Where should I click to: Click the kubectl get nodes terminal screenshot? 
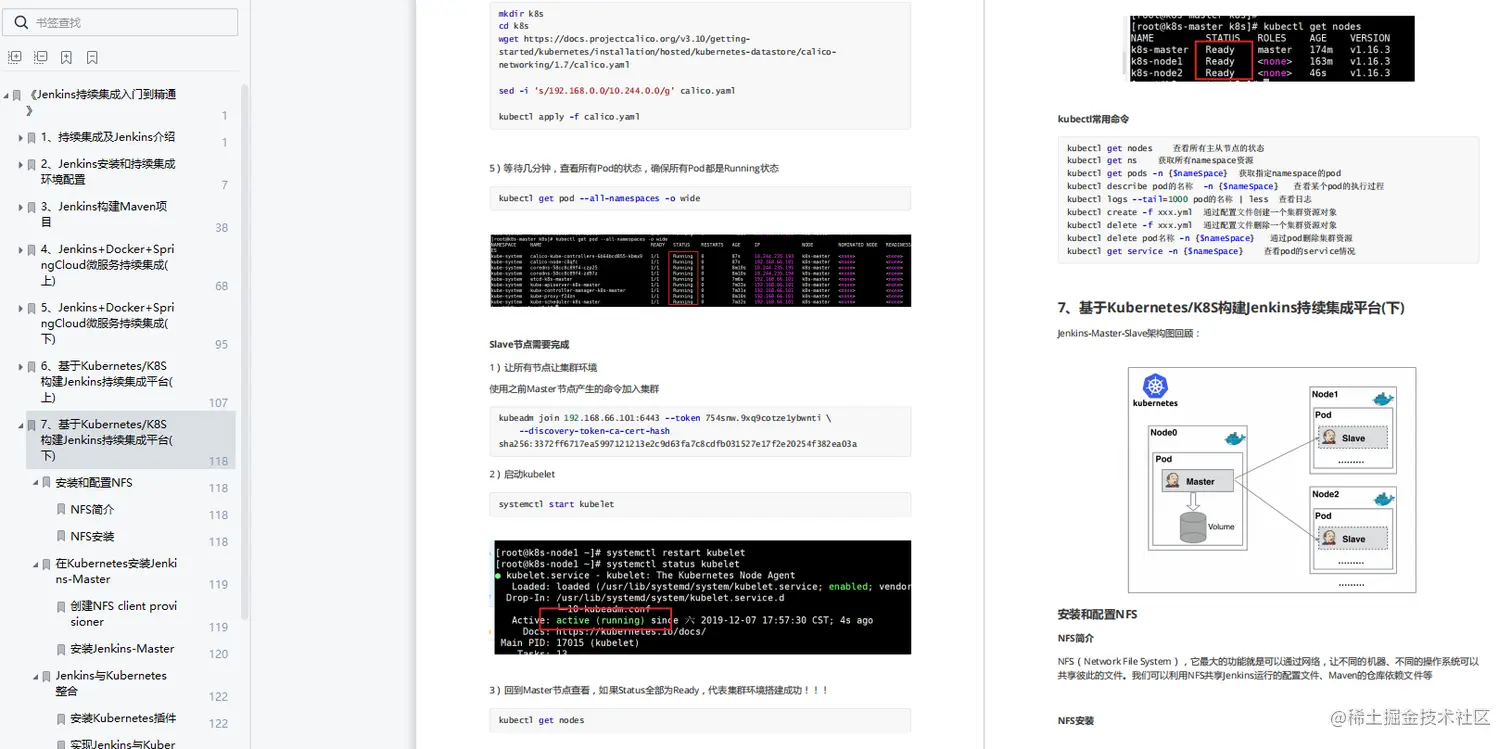(x=1272, y=48)
